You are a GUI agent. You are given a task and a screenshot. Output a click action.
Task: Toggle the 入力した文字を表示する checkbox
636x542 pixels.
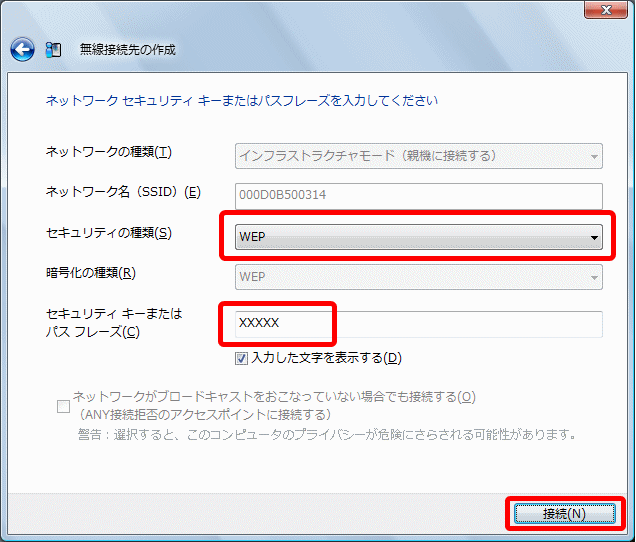point(242,358)
